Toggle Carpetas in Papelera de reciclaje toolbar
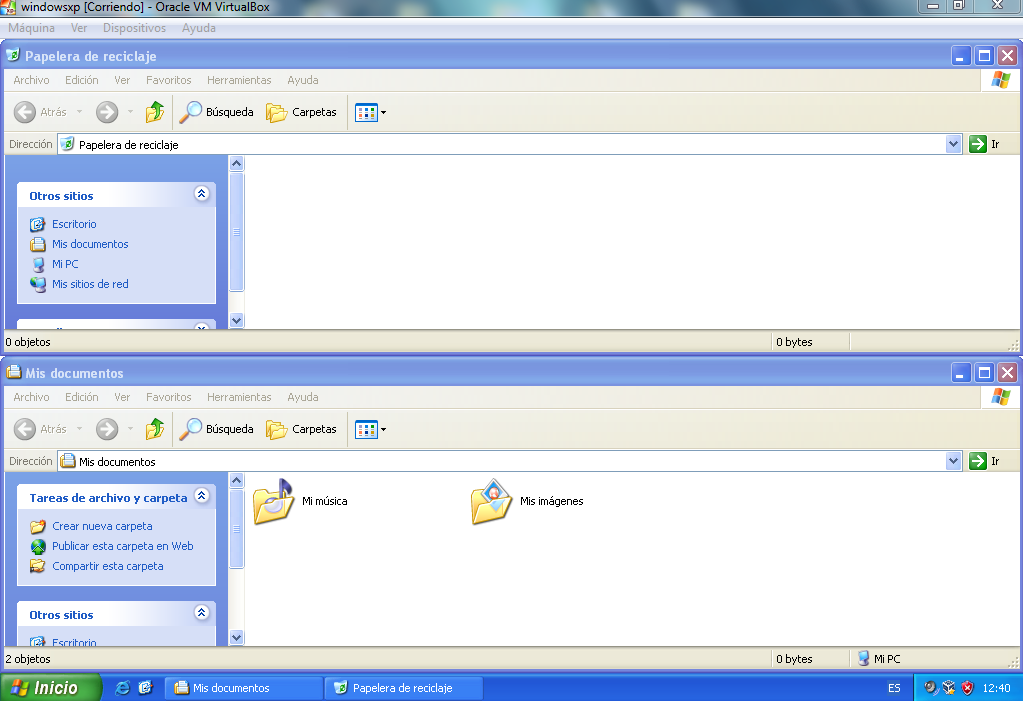Viewport: 1023px width, 701px height. coord(301,112)
